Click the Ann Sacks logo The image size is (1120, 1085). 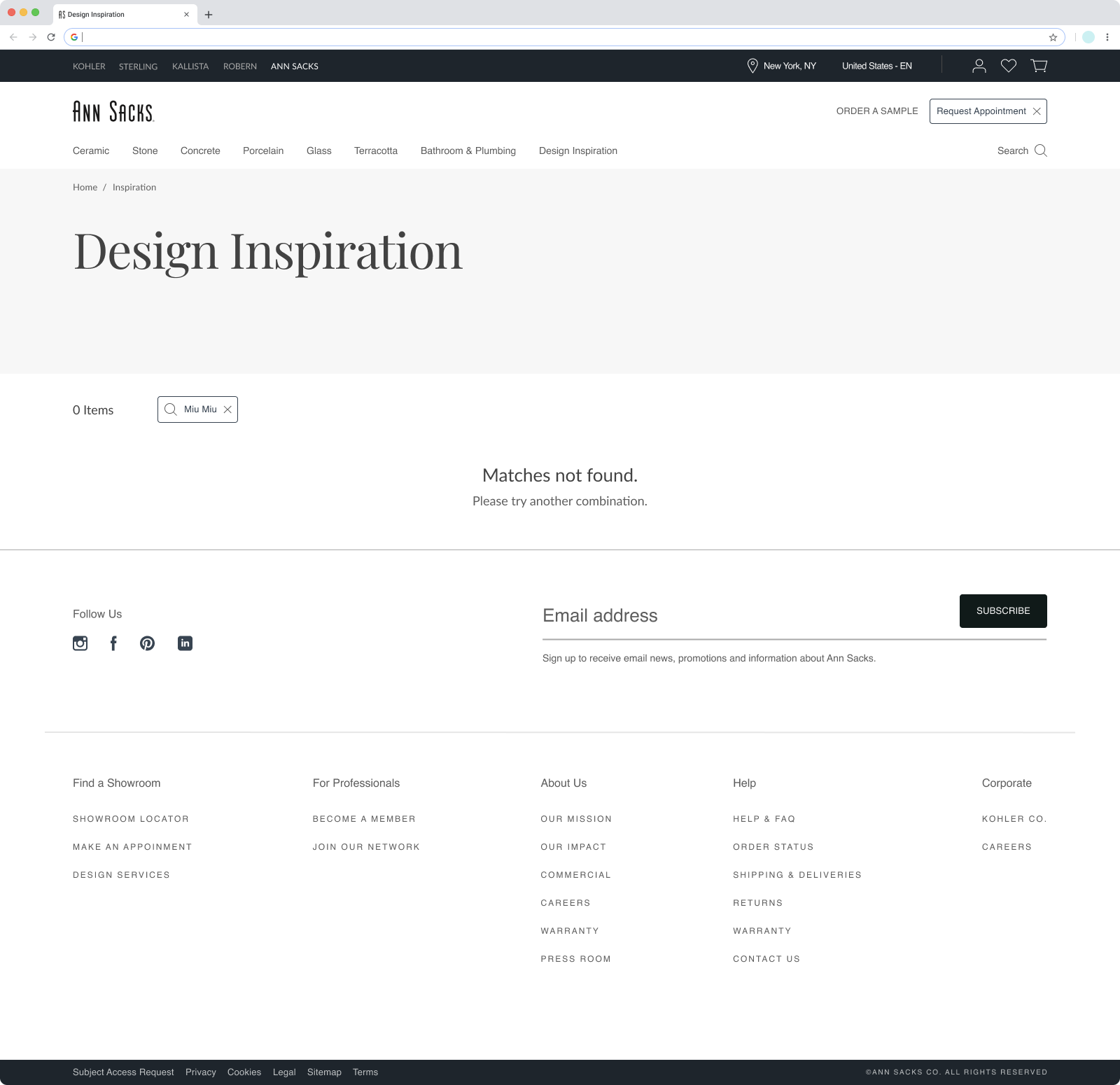pos(113,111)
